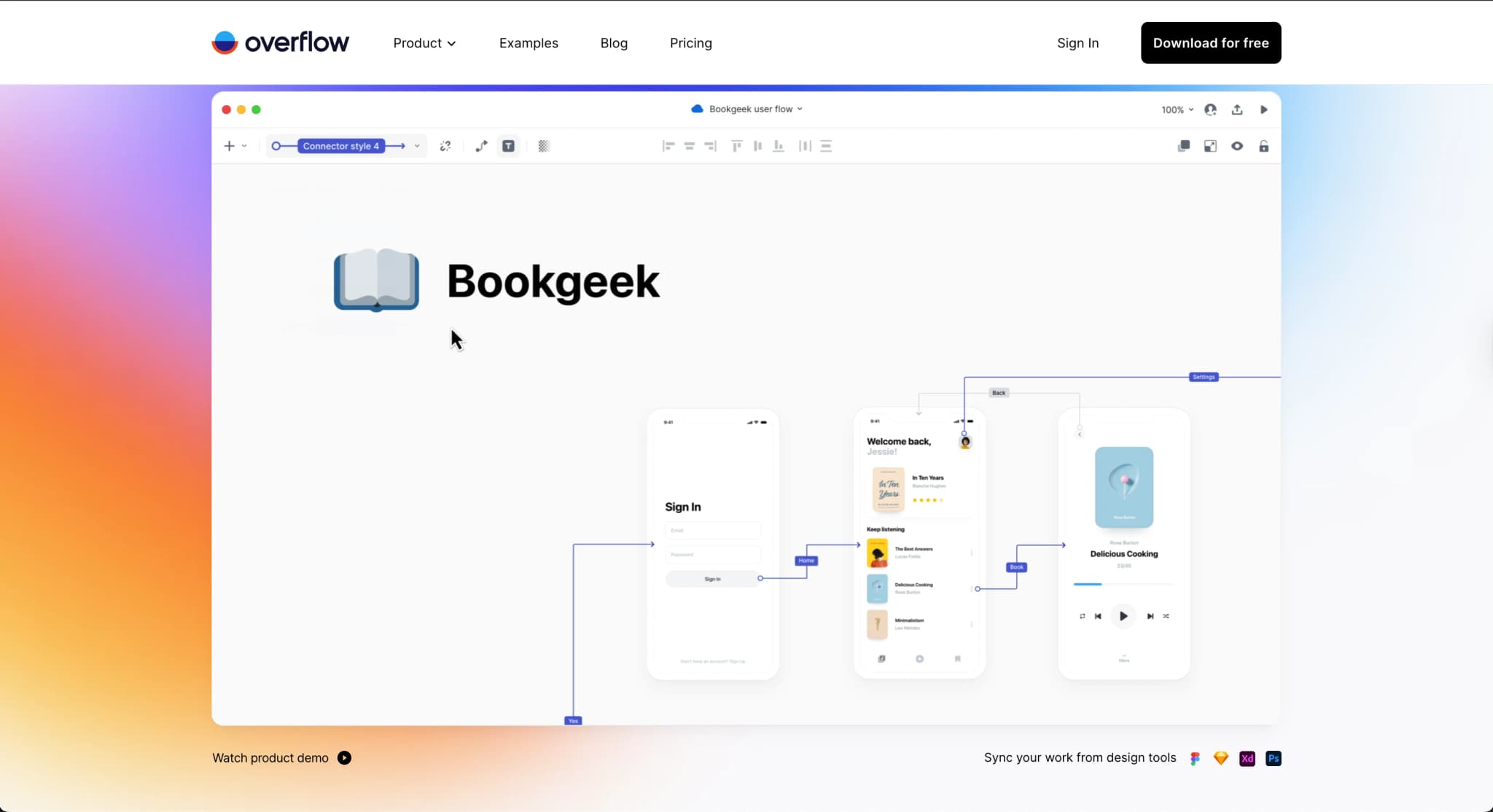1493x812 pixels.
Task: Click the user account icon in title bar
Action: [x=1210, y=109]
